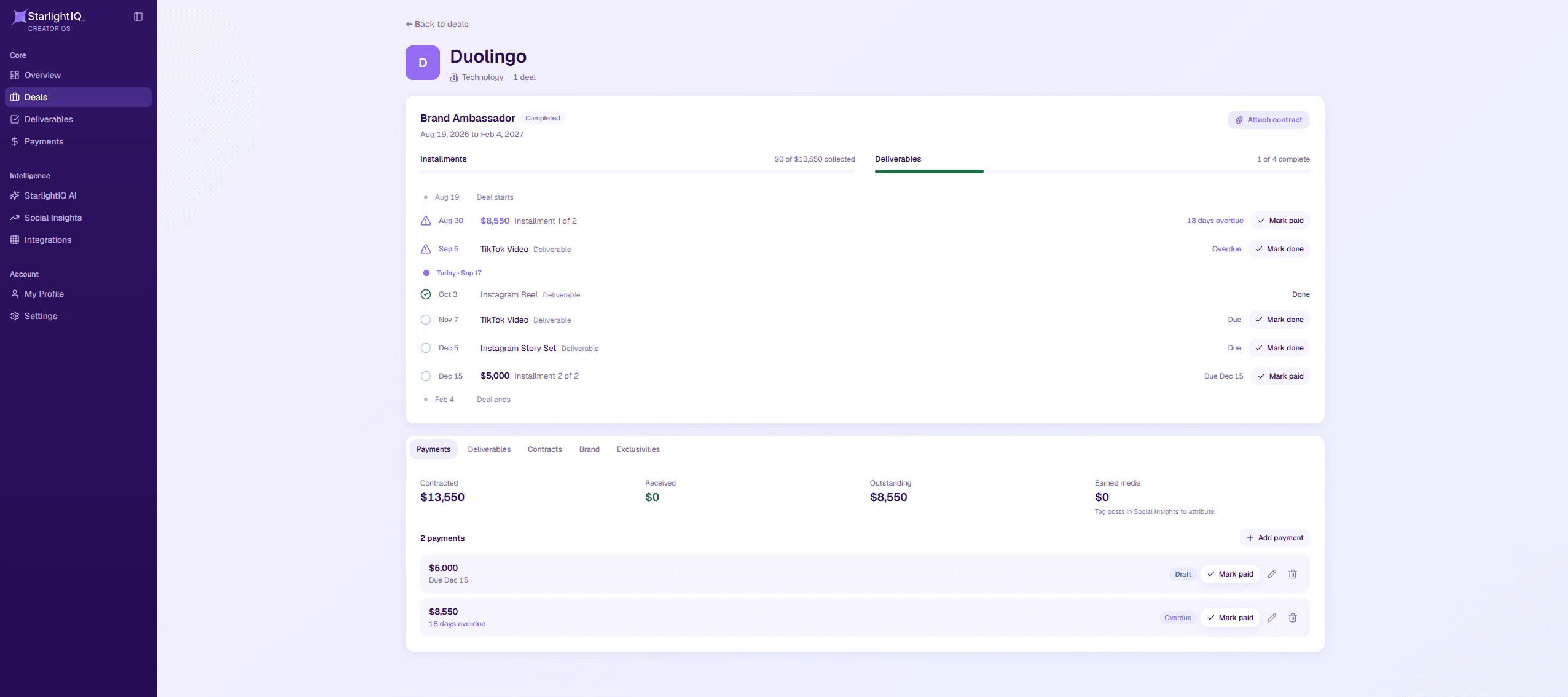Toggle the Dec 15 installment circle

pos(426,376)
